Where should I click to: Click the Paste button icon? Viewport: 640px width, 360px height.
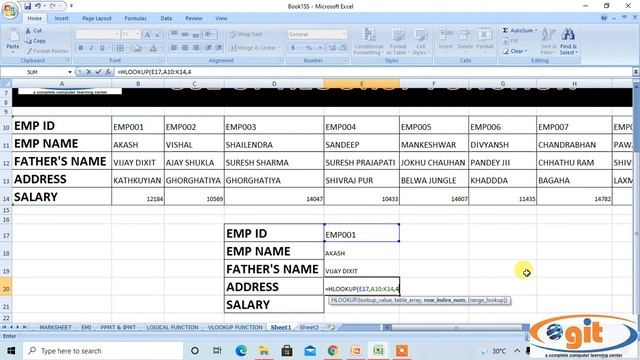tap(13, 36)
